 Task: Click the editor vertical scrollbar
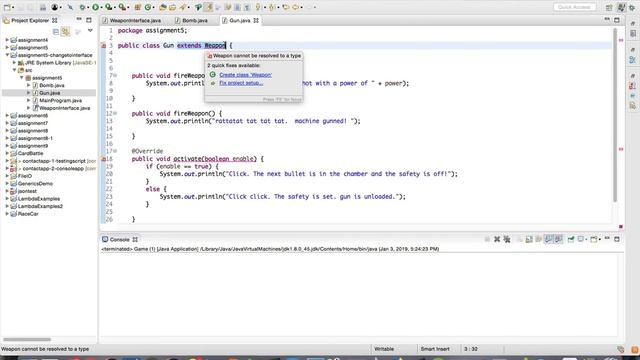pyautogui.click(x=615, y=115)
